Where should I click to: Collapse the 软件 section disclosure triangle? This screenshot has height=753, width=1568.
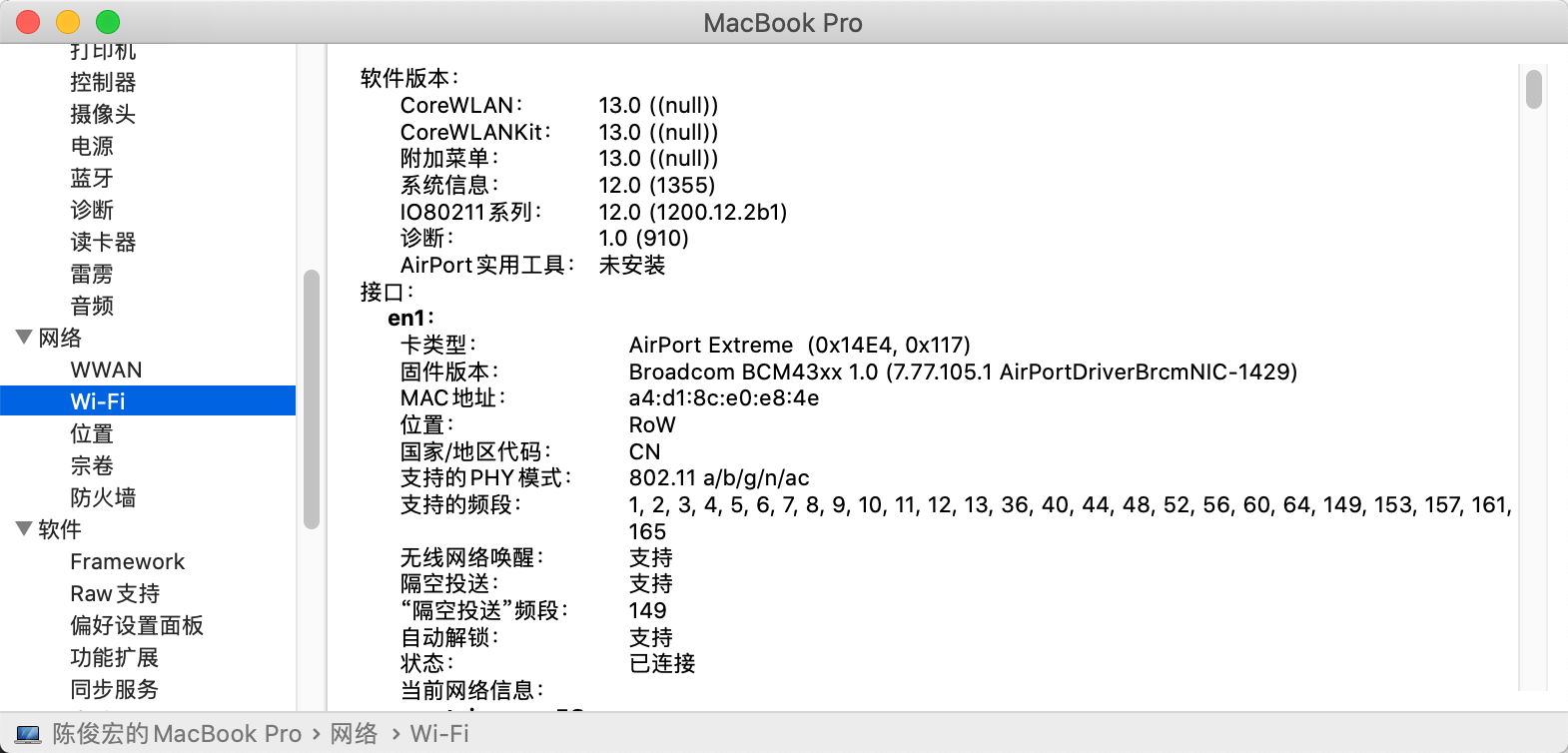point(24,529)
